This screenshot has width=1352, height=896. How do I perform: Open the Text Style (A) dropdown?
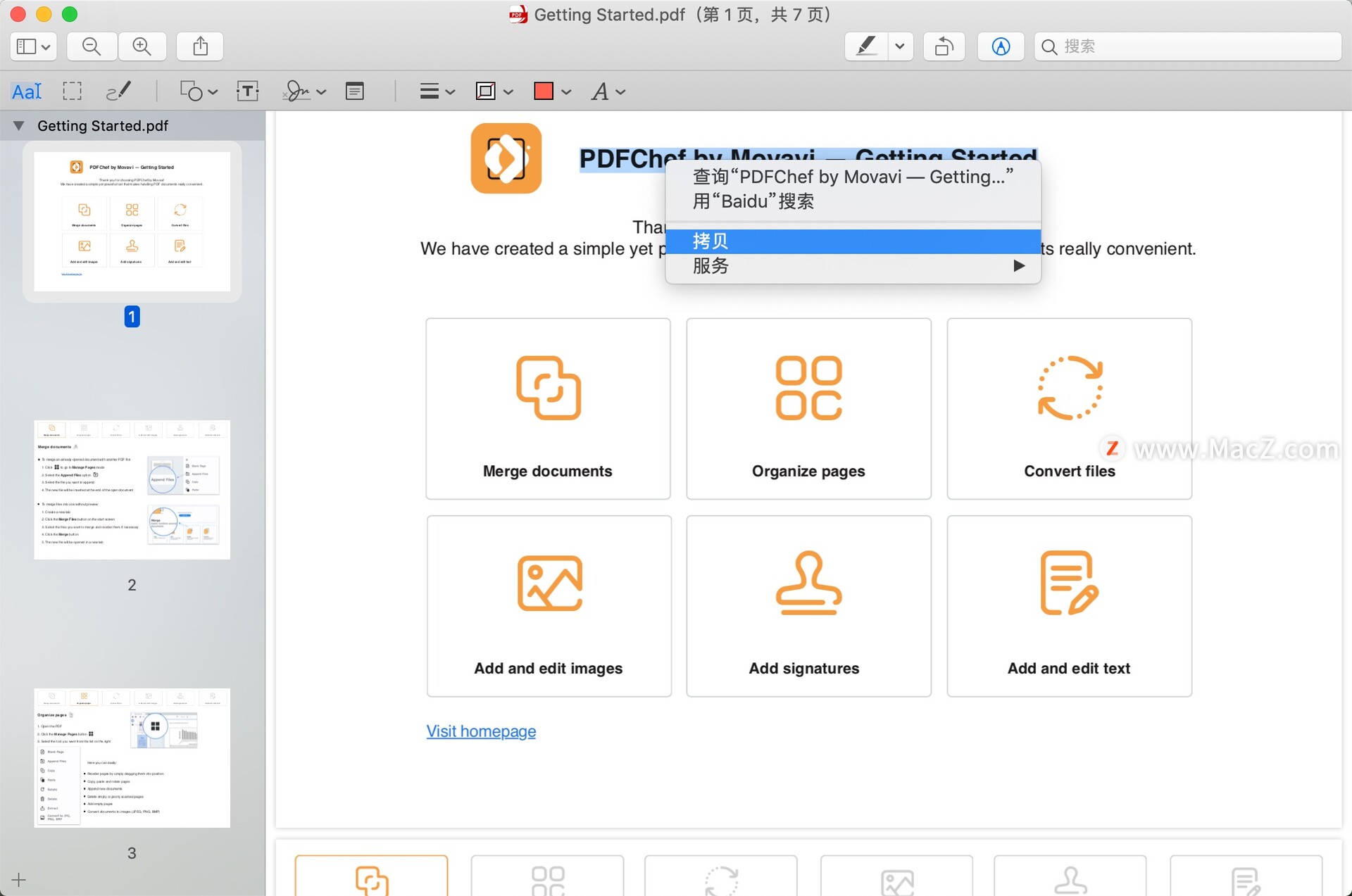click(x=608, y=91)
